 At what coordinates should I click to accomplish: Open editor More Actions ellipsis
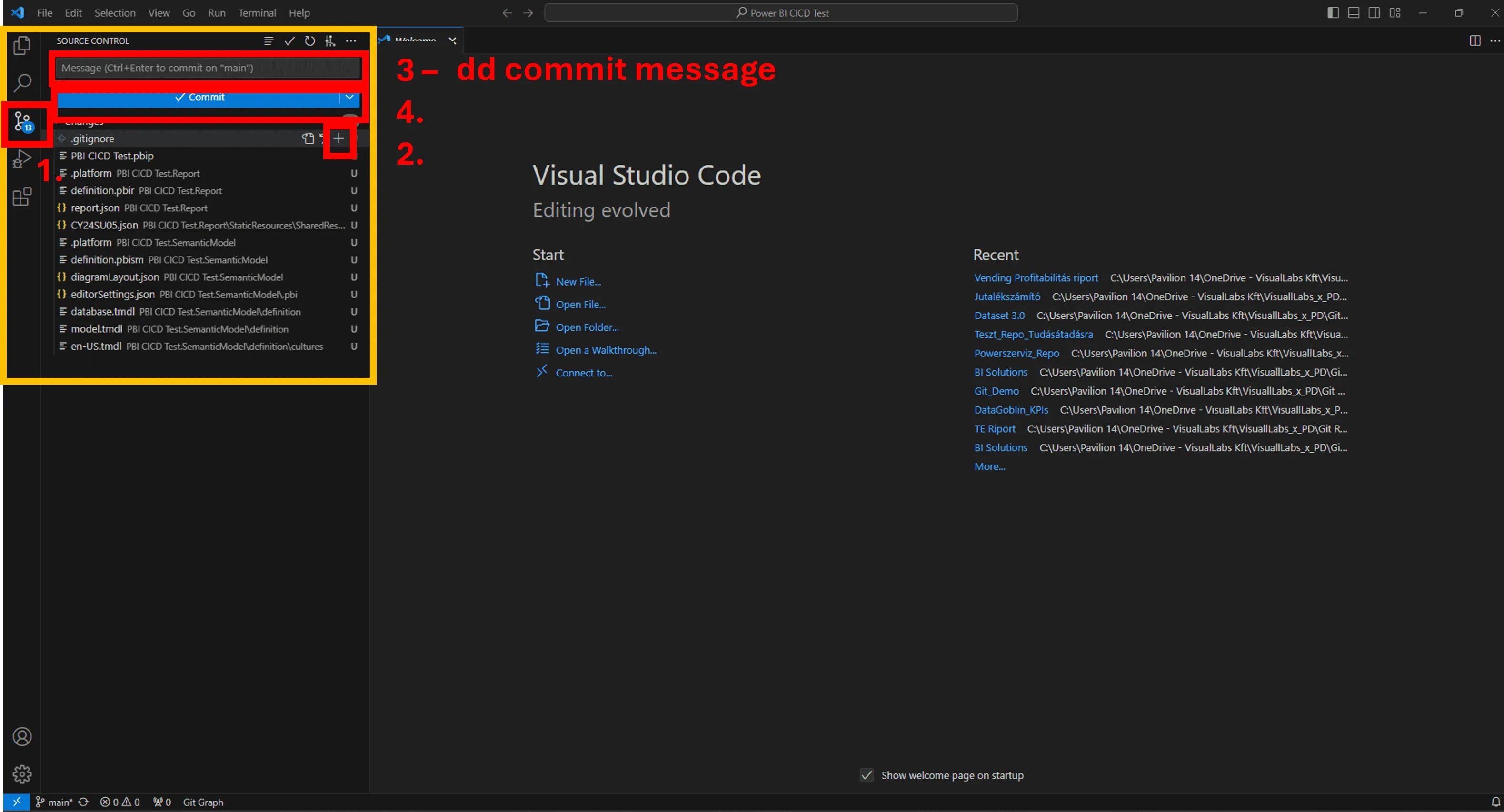1495,40
